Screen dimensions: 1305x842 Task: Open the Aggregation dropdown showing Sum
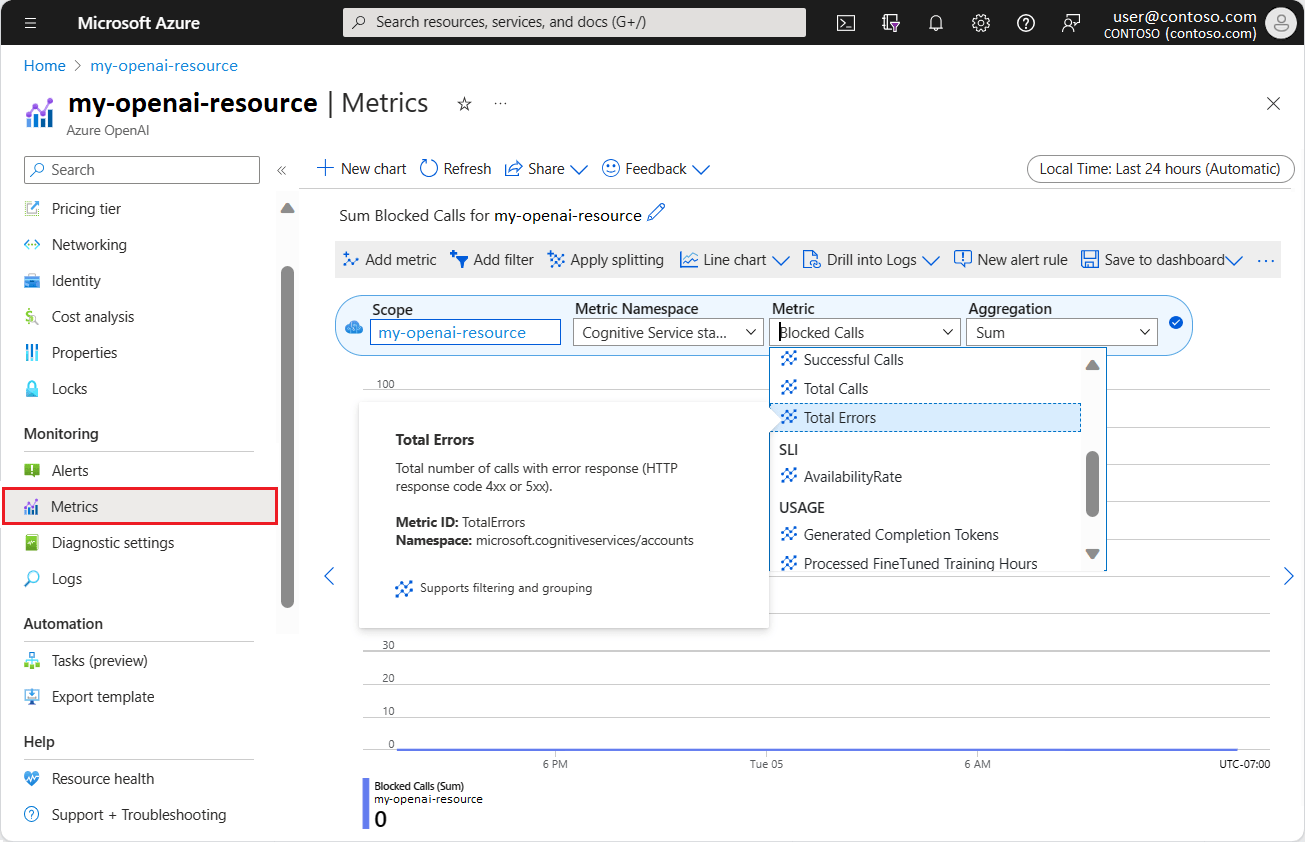pos(1062,331)
